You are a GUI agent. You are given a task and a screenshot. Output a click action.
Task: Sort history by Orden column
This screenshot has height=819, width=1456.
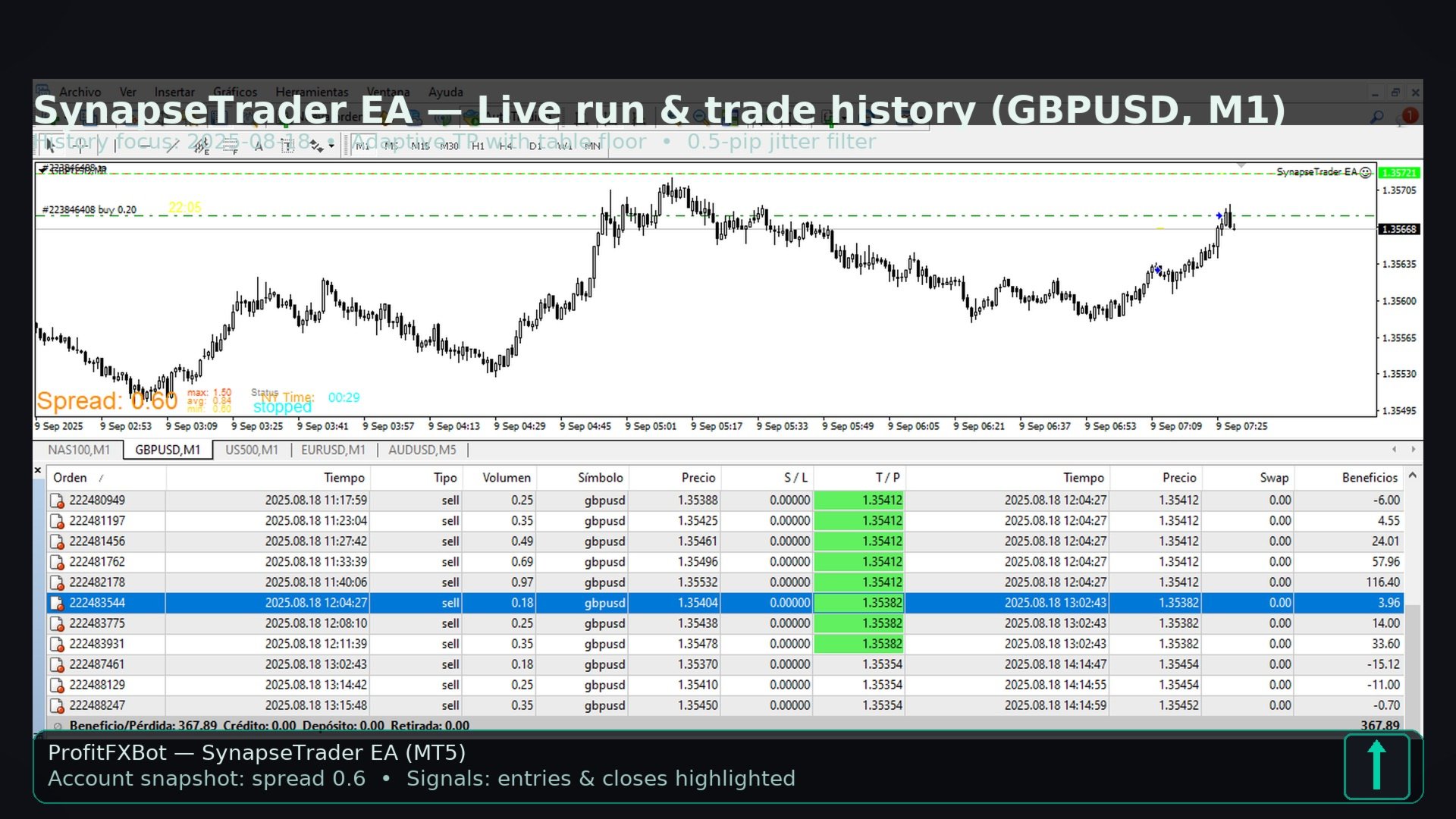106,478
